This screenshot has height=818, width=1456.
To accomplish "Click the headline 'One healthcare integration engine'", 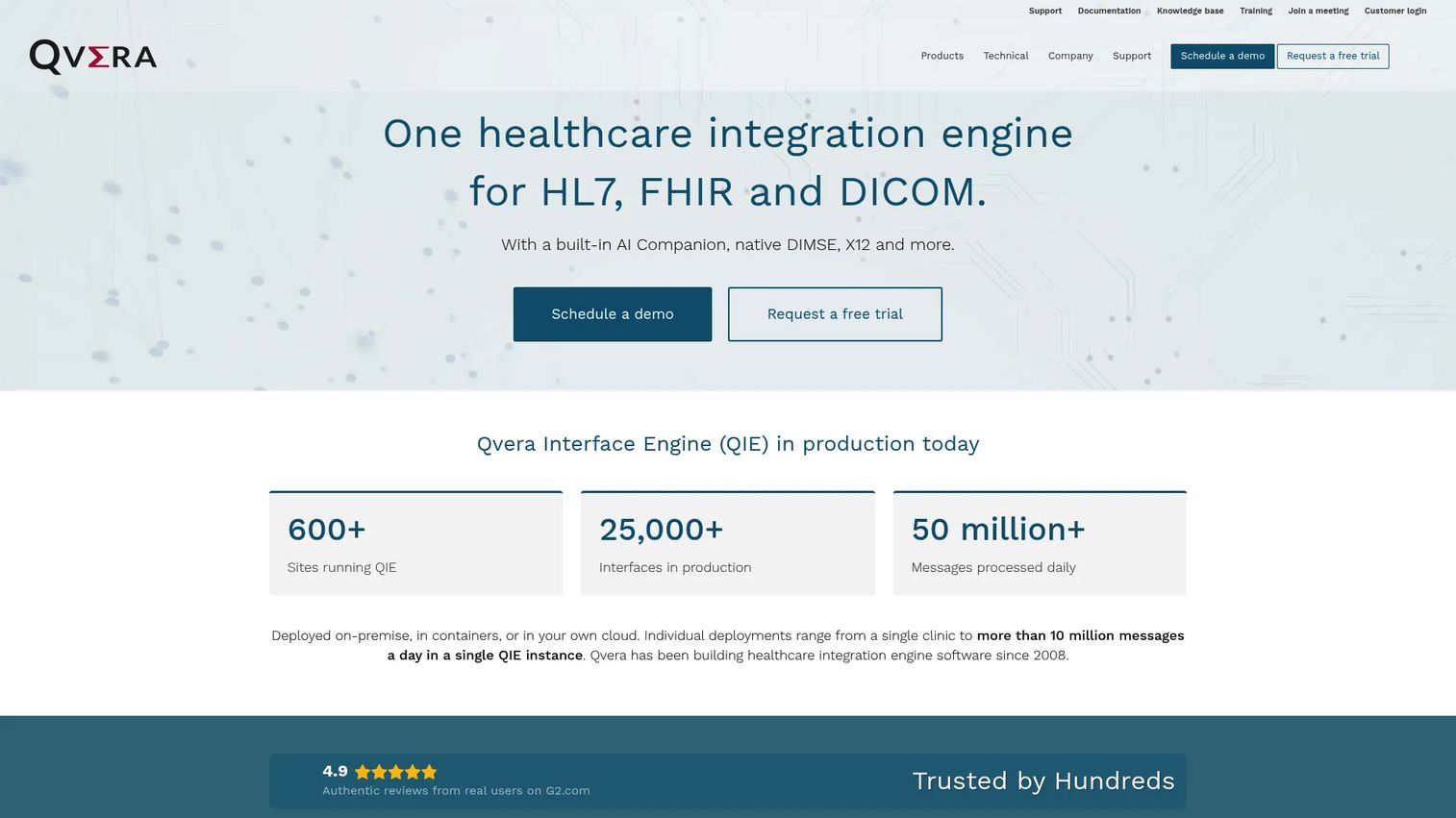I will coord(728,134).
